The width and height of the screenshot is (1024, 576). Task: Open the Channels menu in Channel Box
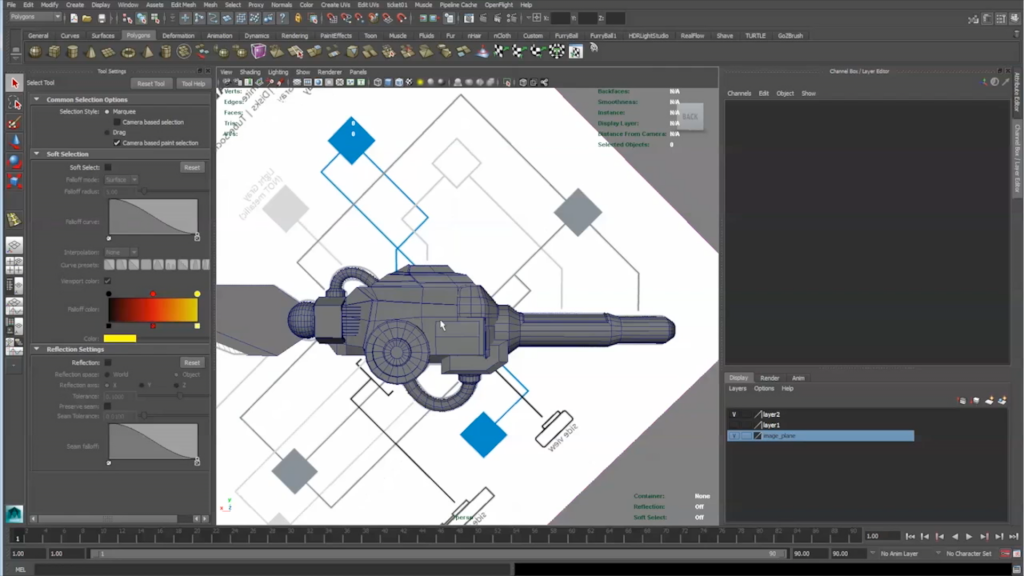pos(739,93)
